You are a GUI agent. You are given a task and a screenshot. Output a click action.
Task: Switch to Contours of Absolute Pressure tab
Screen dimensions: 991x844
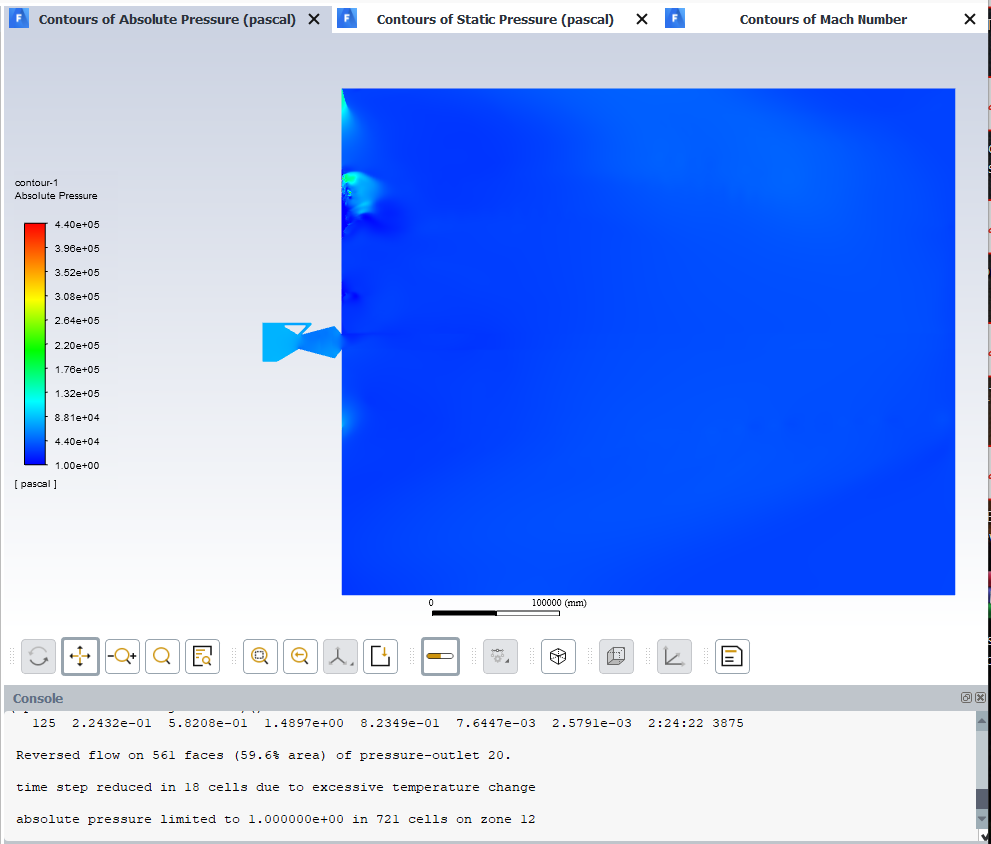tap(167, 20)
